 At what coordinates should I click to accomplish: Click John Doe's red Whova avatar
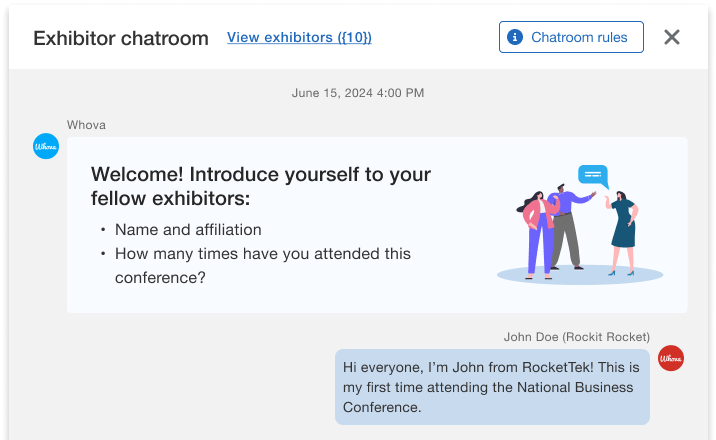(x=671, y=358)
